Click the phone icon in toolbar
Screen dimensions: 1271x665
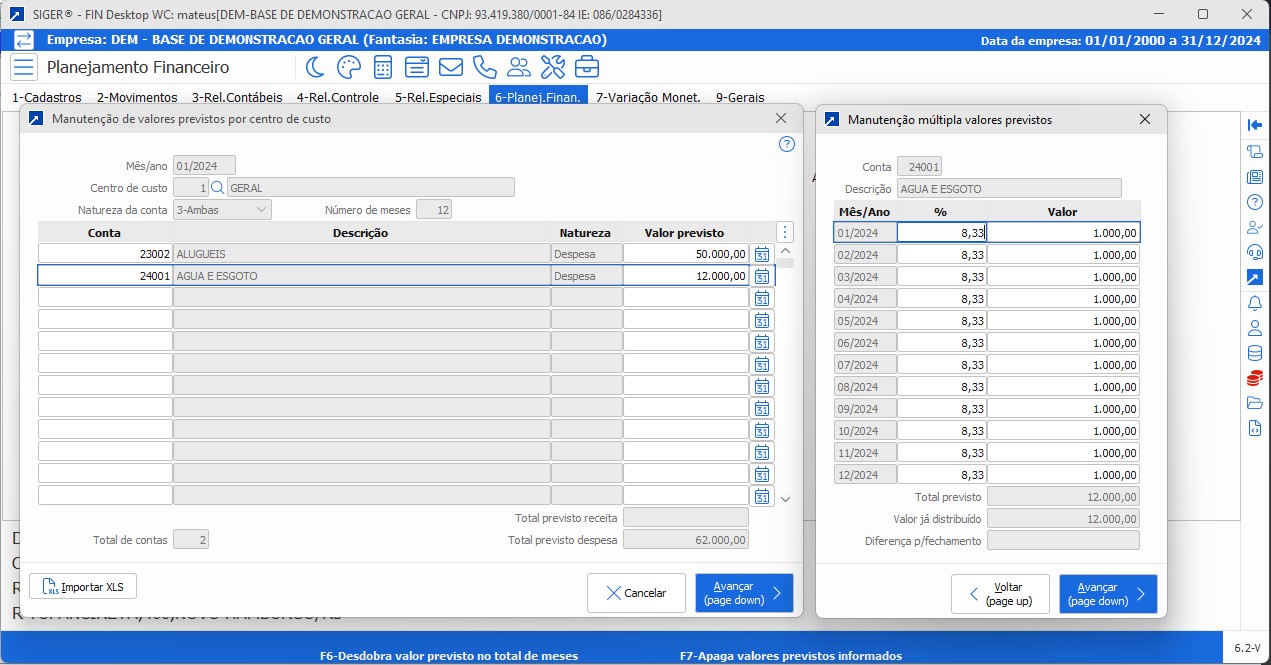point(485,67)
